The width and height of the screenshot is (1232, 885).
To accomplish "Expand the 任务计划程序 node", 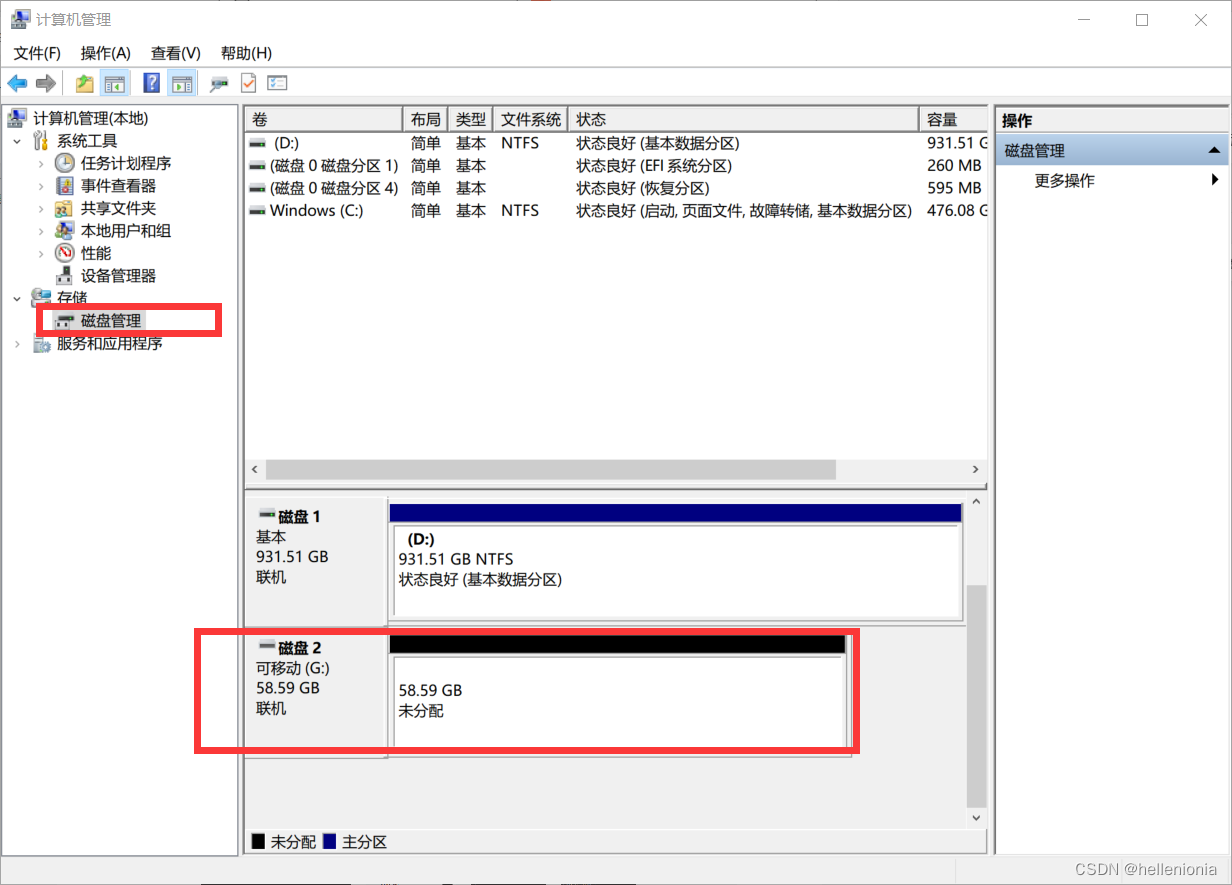I will (41, 163).
